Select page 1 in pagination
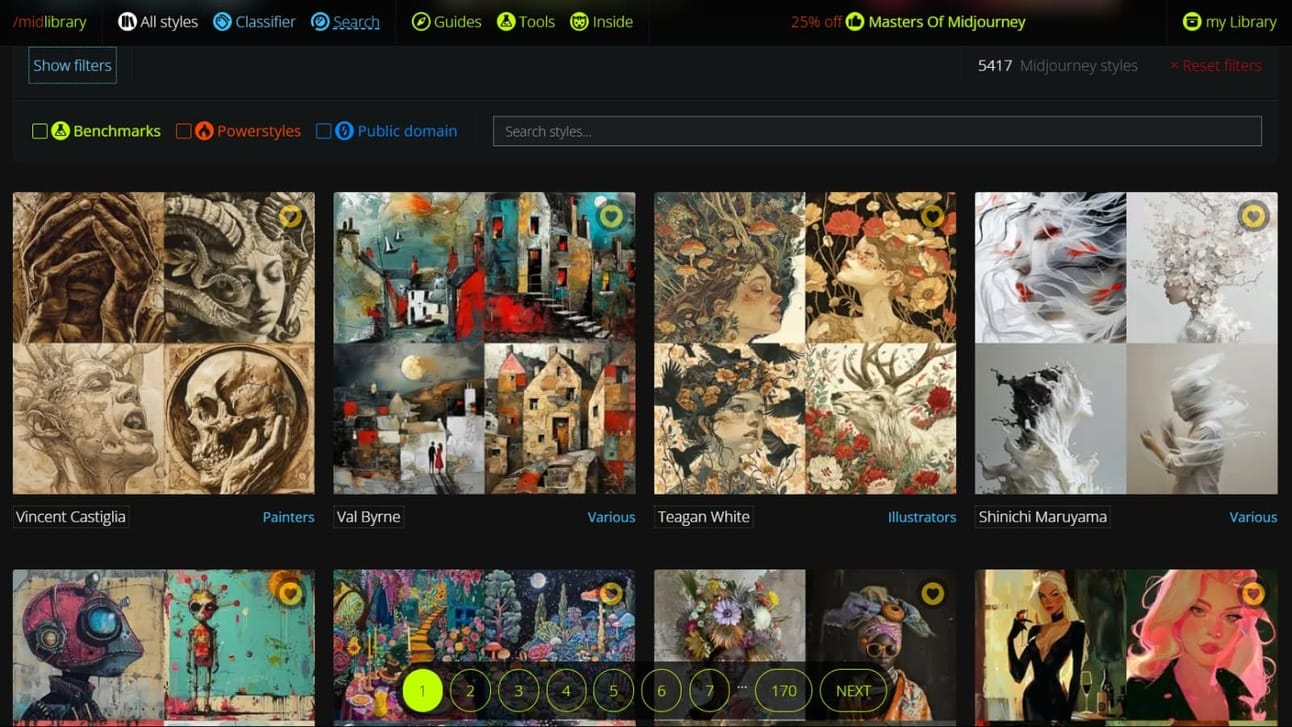 coord(422,691)
